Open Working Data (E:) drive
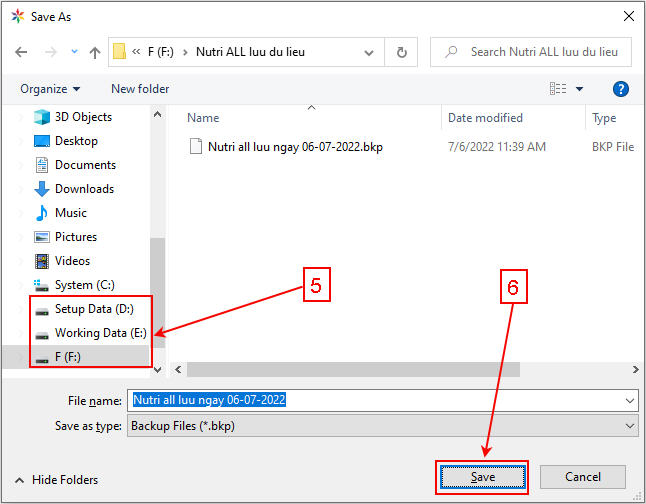The height and width of the screenshot is (504, 646). coord(100,333)
